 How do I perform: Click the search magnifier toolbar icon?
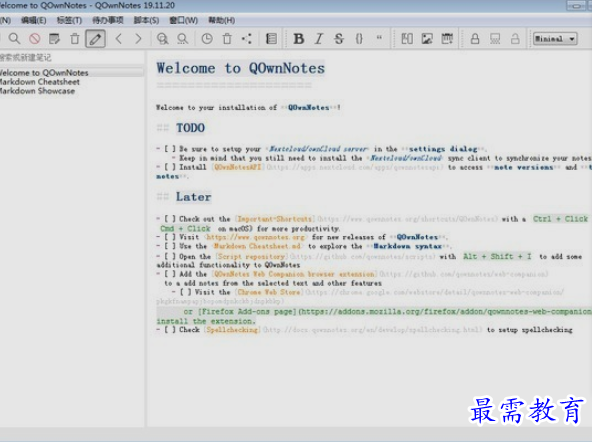14,39
